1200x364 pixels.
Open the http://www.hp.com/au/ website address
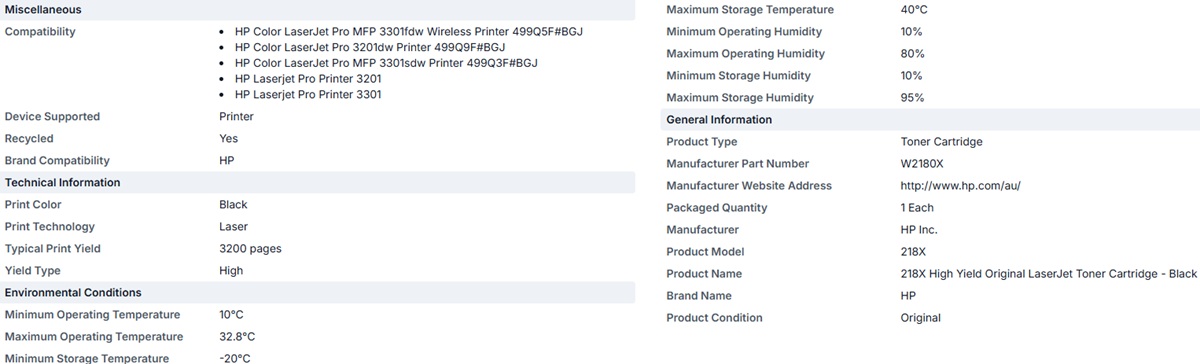(960, 186)
